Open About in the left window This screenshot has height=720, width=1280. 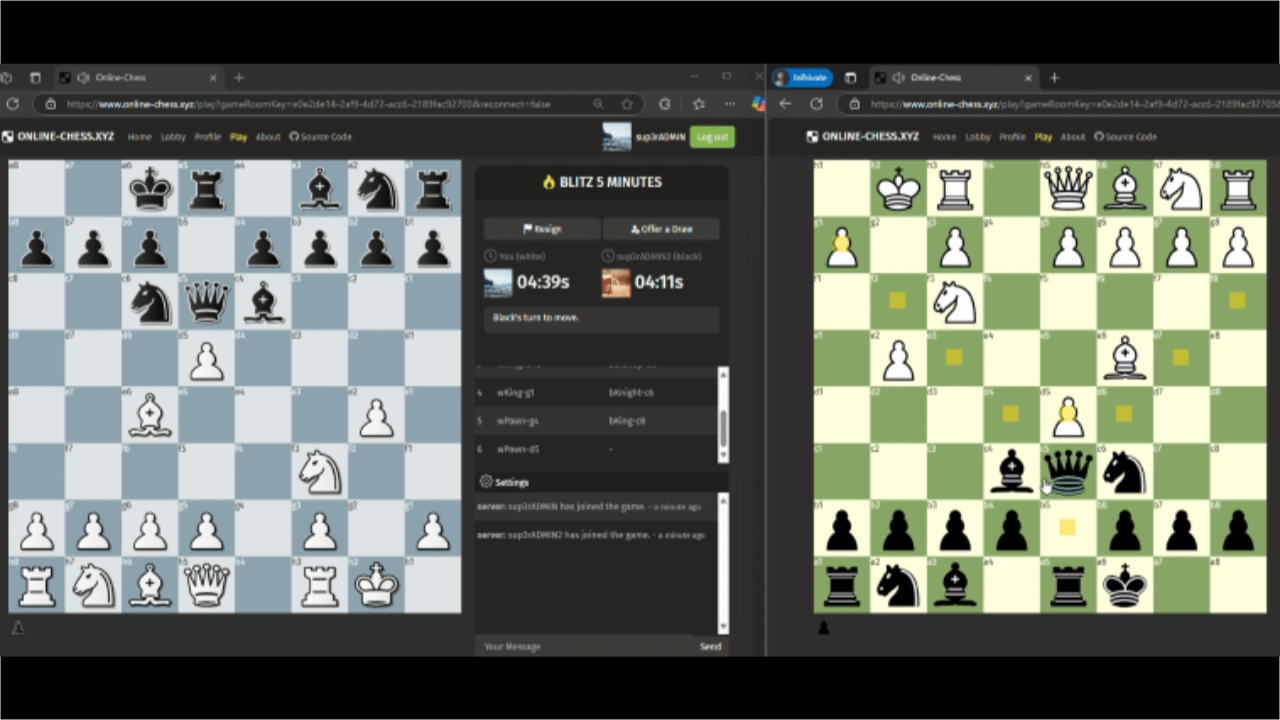[x=268, y=137]
